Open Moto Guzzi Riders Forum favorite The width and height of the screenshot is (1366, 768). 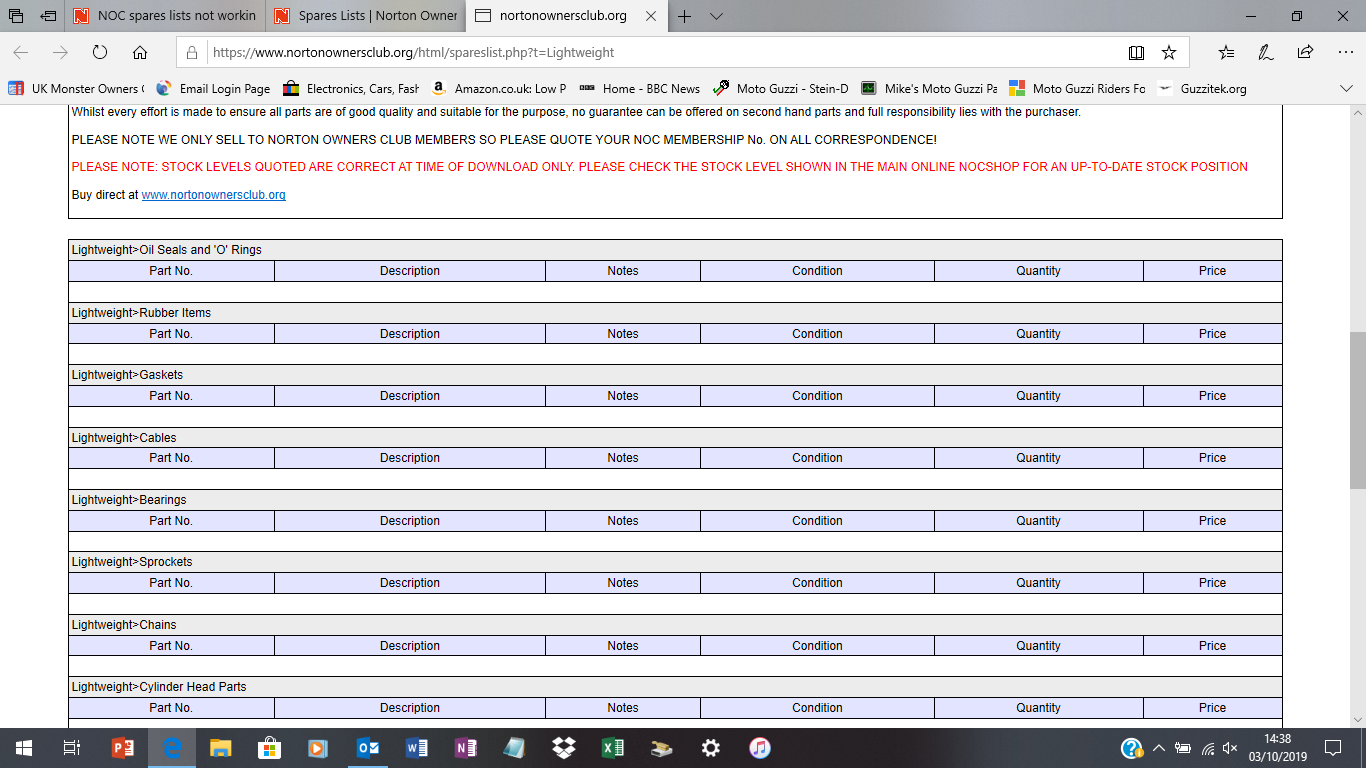coord(1077,88)
